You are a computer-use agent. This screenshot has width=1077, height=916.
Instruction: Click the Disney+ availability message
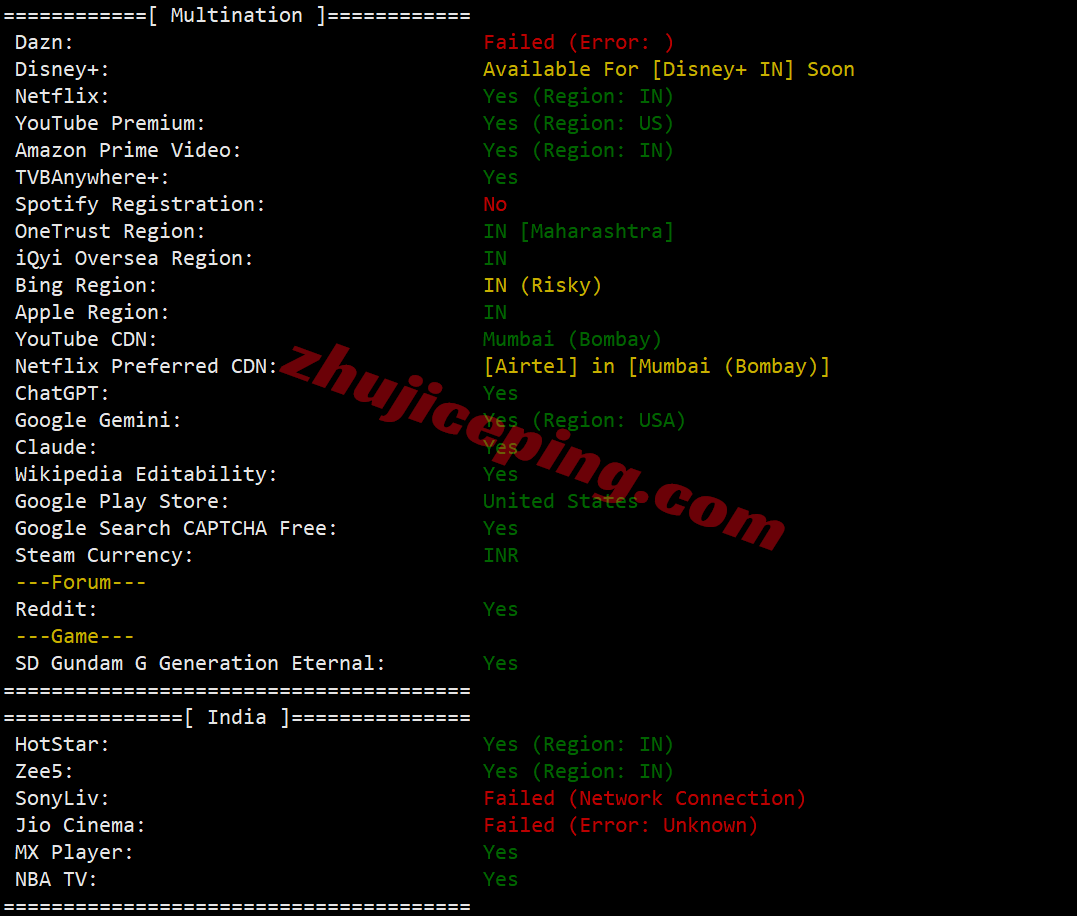click(668, 69)
